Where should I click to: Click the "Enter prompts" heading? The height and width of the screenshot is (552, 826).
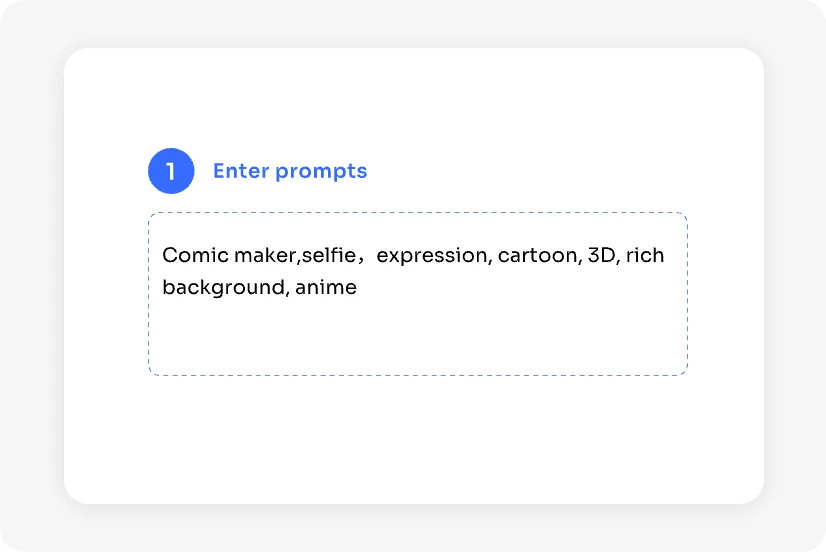290,171
